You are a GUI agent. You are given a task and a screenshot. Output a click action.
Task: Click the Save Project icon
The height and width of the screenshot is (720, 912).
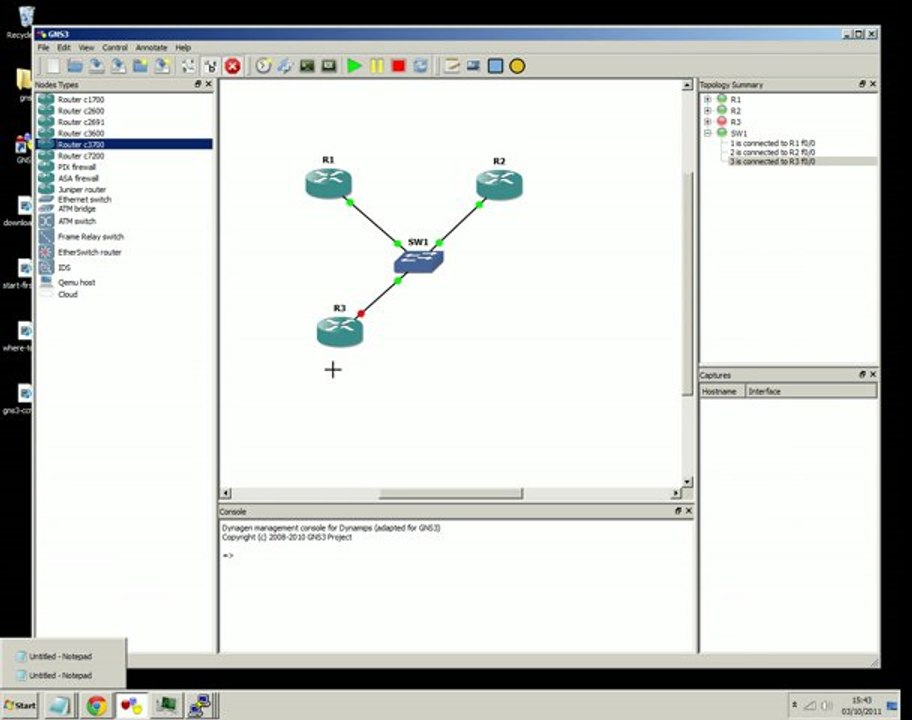pos(162,66)
